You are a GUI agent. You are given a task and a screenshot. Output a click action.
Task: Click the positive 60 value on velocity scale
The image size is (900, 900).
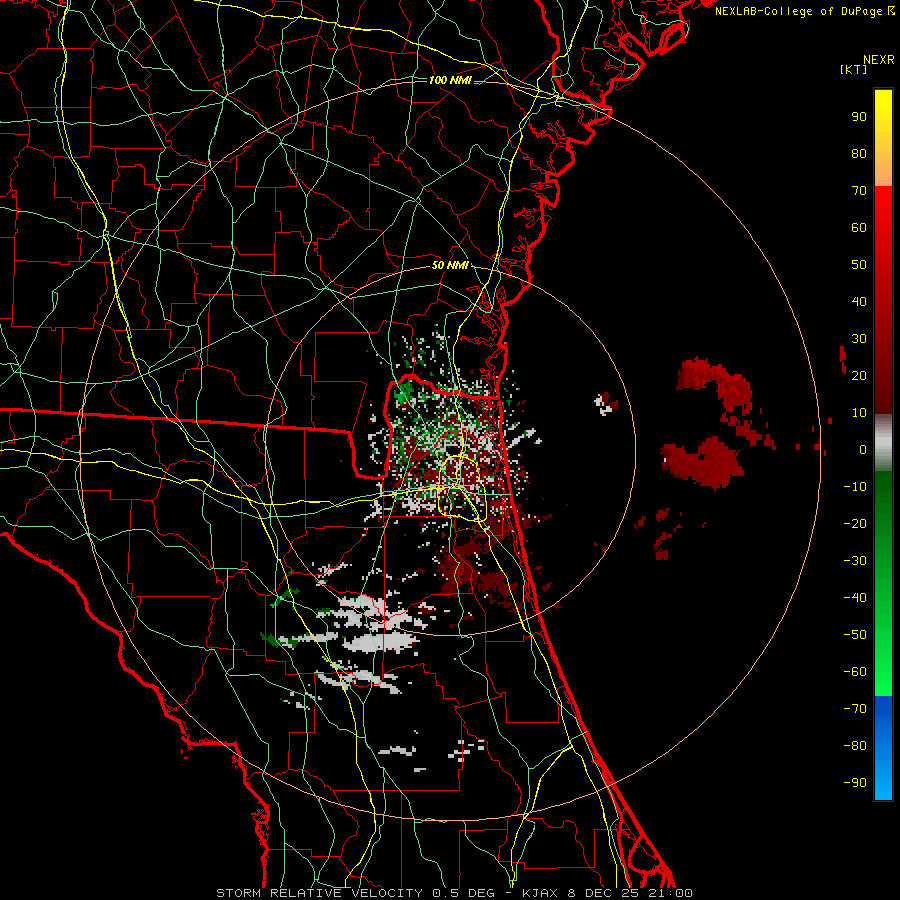[859, 227]
